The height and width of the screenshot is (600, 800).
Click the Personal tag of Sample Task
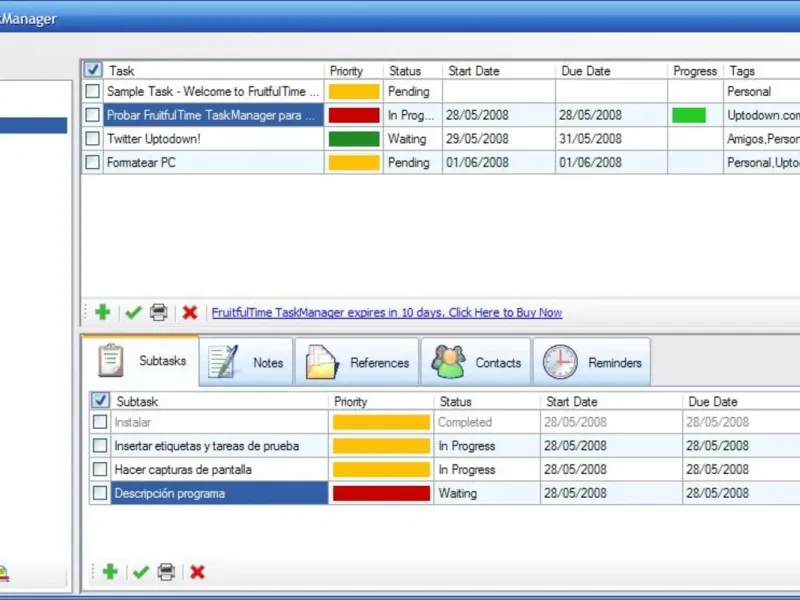(748, 92)
